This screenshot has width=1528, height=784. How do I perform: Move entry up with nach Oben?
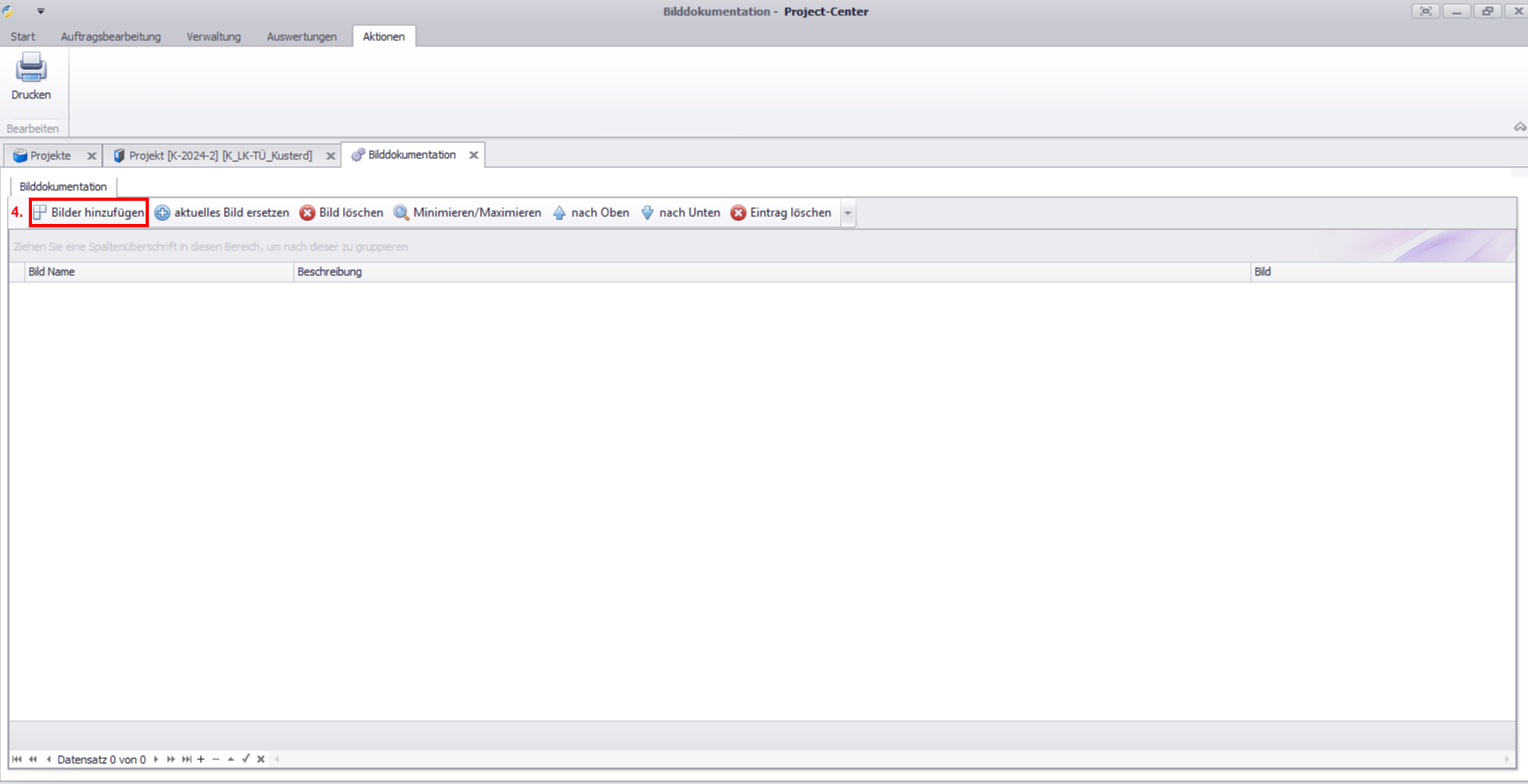(591, 213)
